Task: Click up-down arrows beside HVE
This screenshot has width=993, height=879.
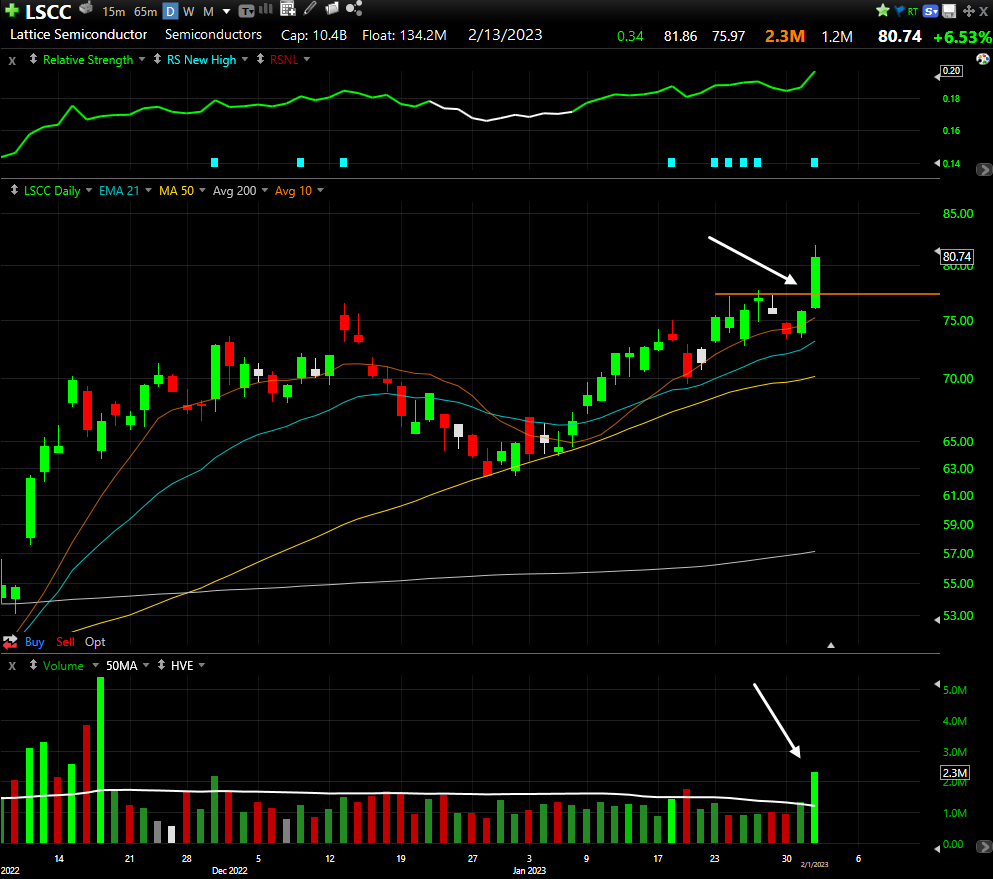Action: coord(161,665)
